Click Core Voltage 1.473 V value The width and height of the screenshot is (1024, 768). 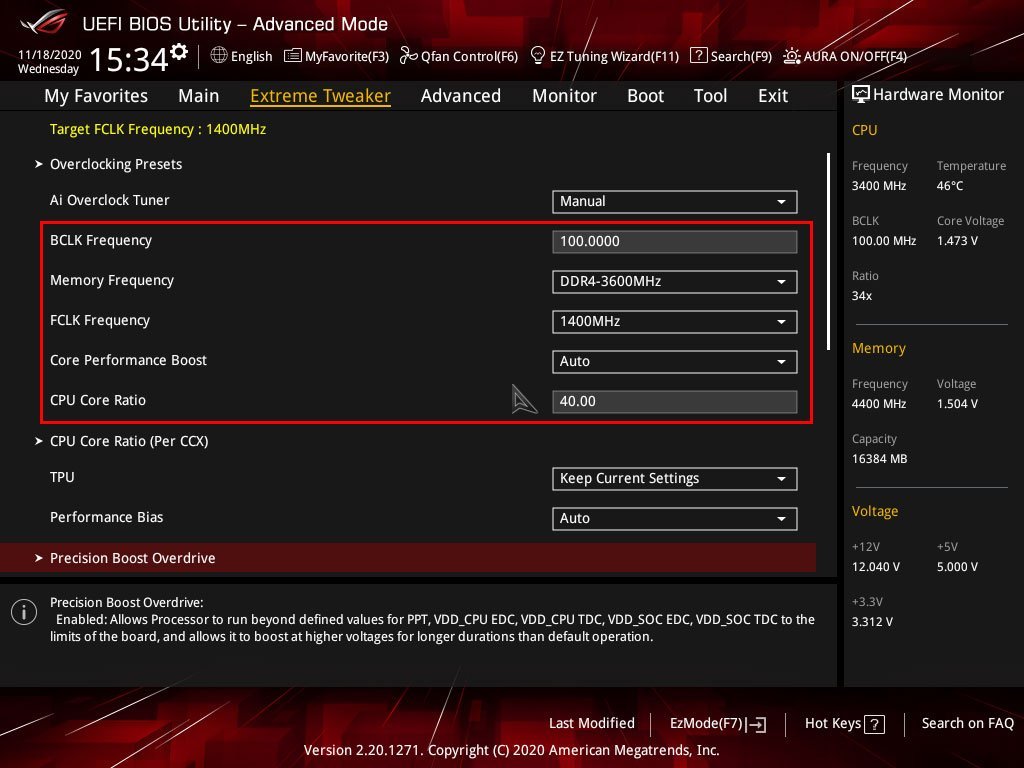957,241
